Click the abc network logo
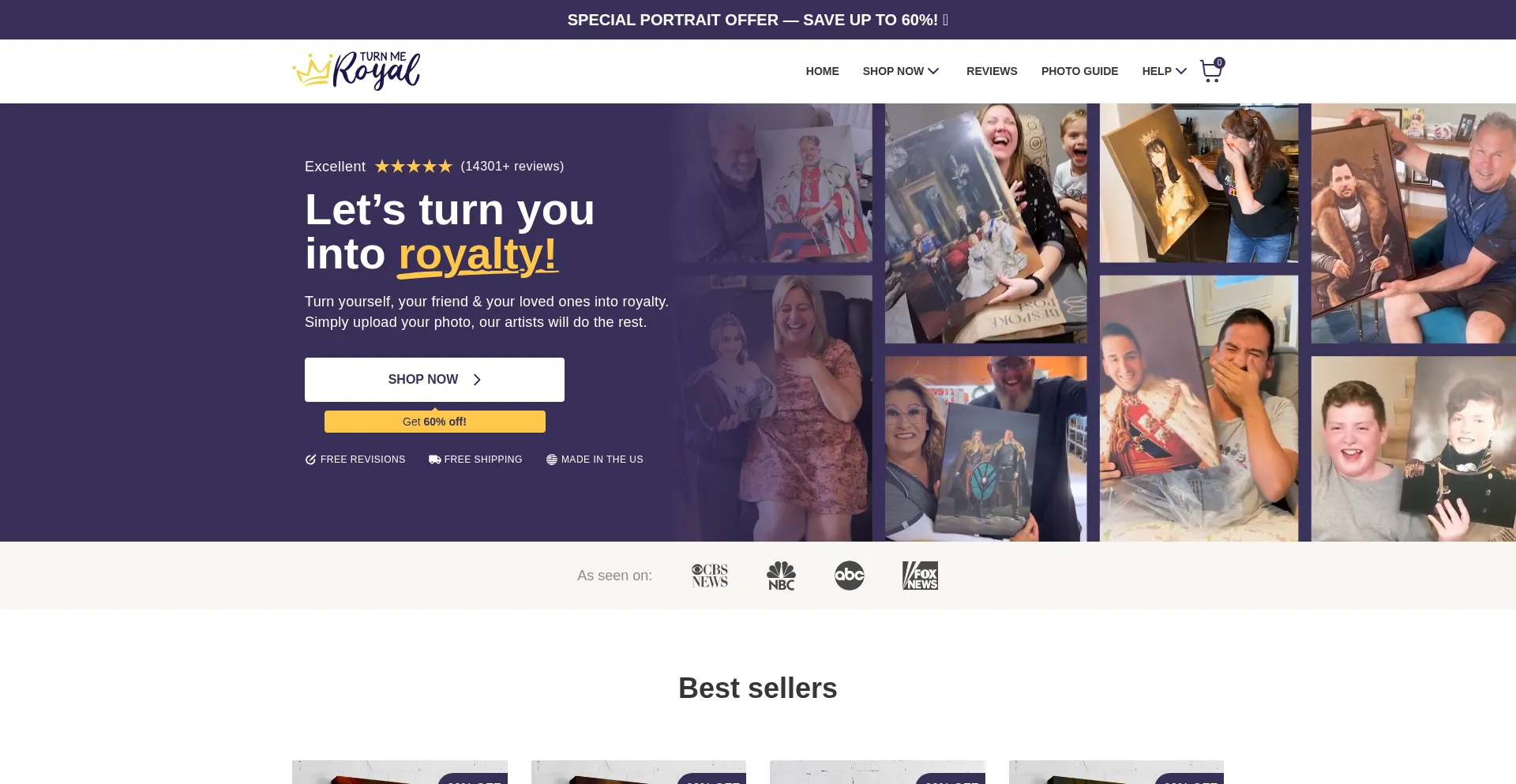The height and width of the screenshot is (784, 1516). 850,576
